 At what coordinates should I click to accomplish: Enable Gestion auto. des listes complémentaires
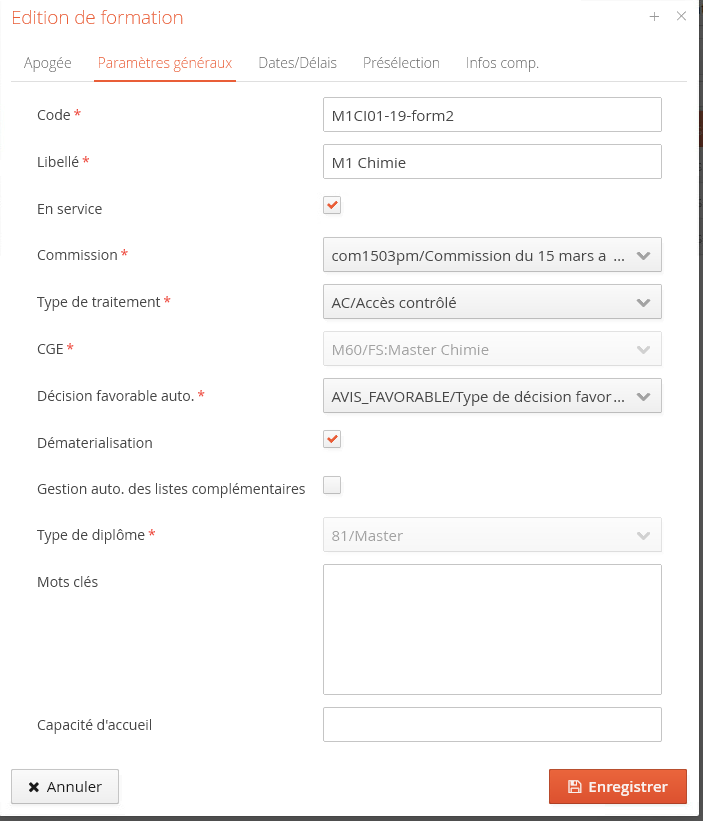pyautogui.click(x=332, y=486)
